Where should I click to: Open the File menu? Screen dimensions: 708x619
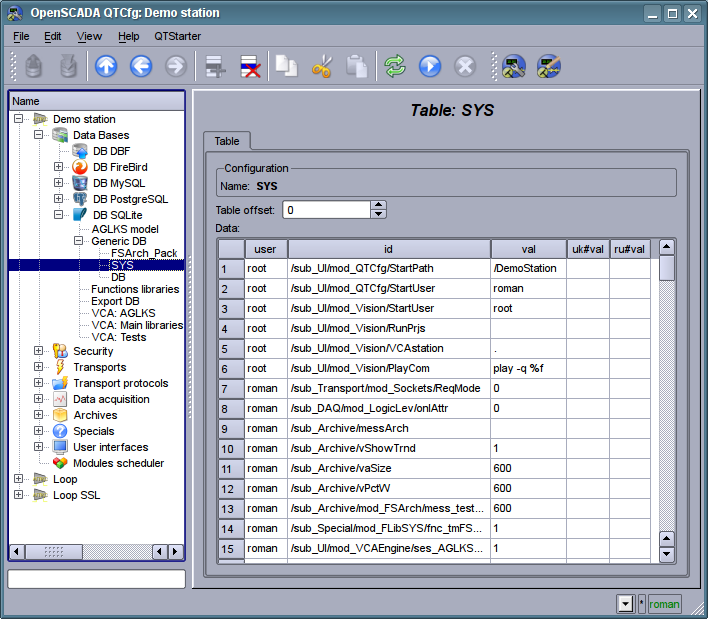click(21, 36)
